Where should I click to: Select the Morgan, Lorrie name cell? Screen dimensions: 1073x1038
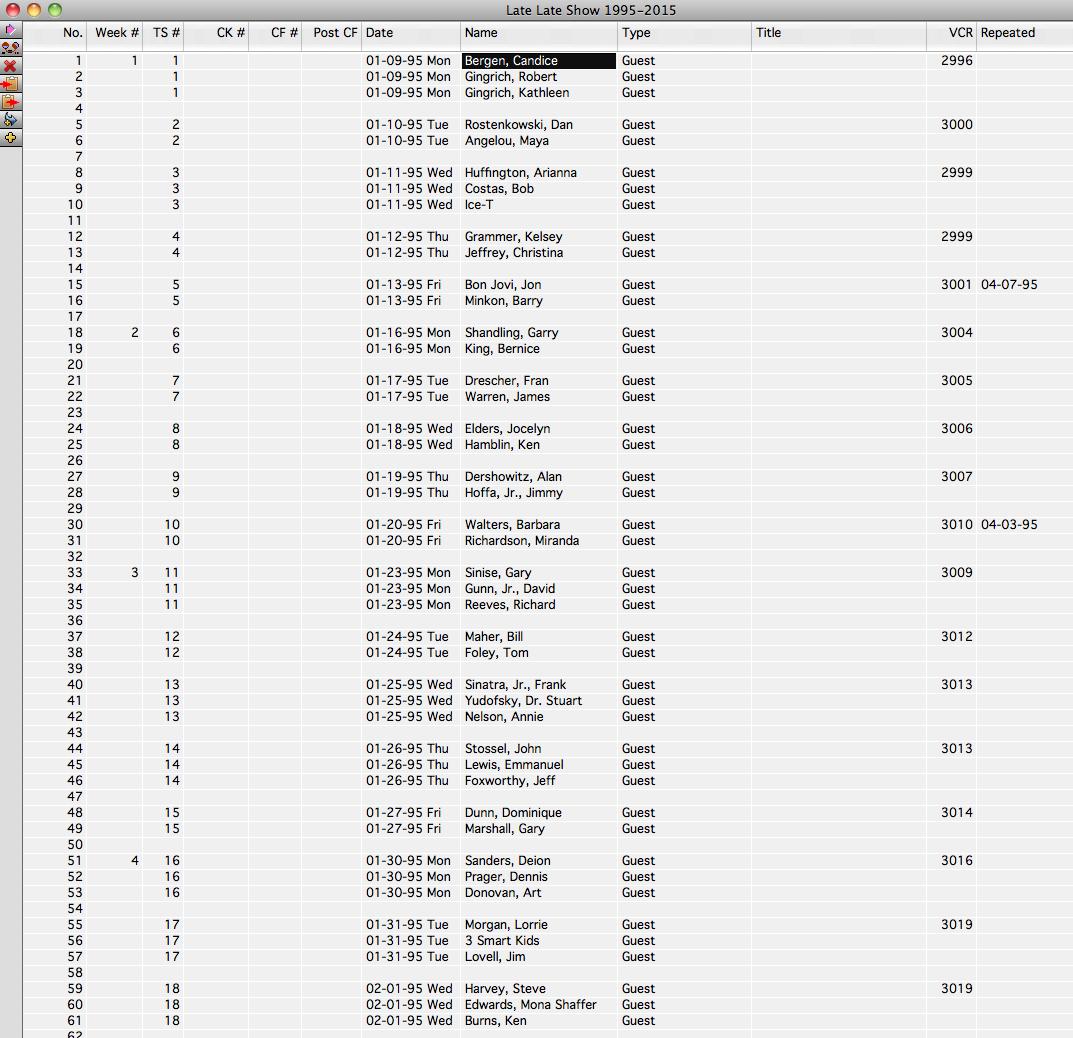coord(539,924)
